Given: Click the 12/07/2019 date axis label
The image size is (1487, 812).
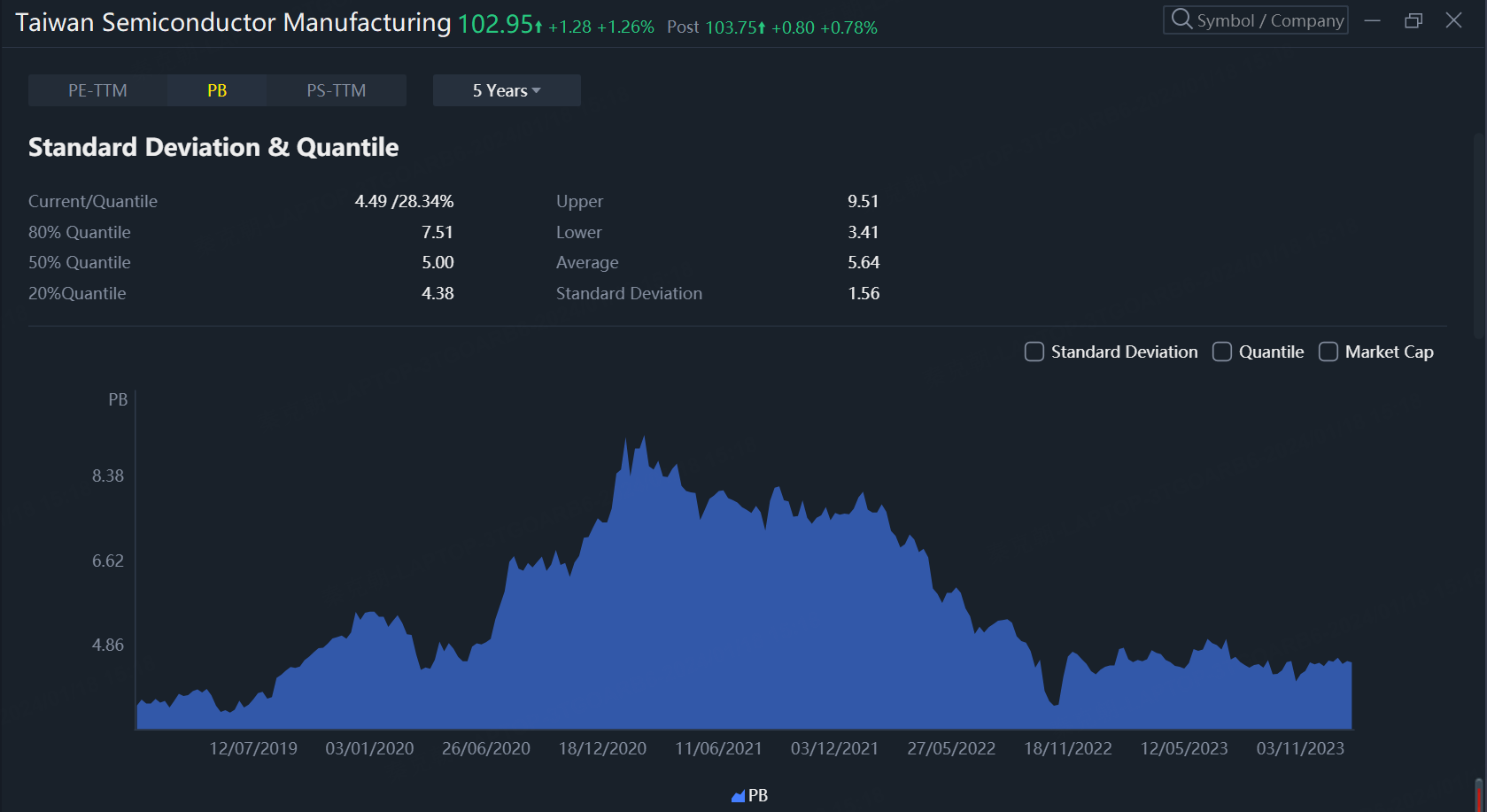Looking at the screenshot, I should click(x=253, y=748).
